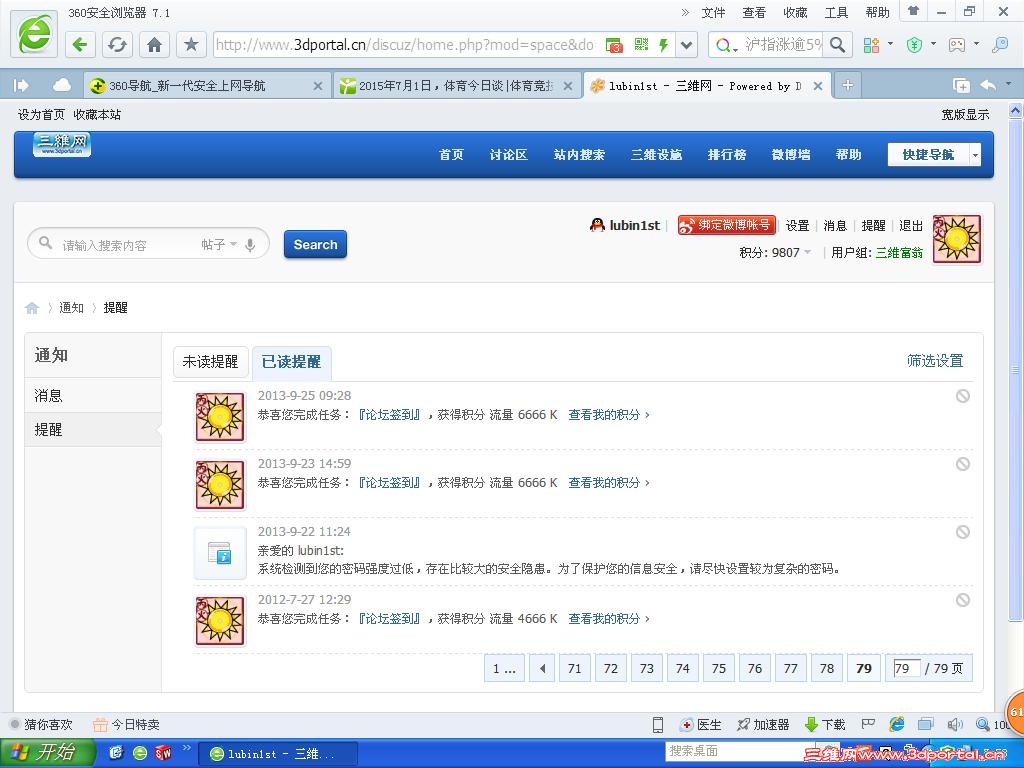Expand the 积分: 9807 dropdown

pyautogui.click(x=775, y=253)
